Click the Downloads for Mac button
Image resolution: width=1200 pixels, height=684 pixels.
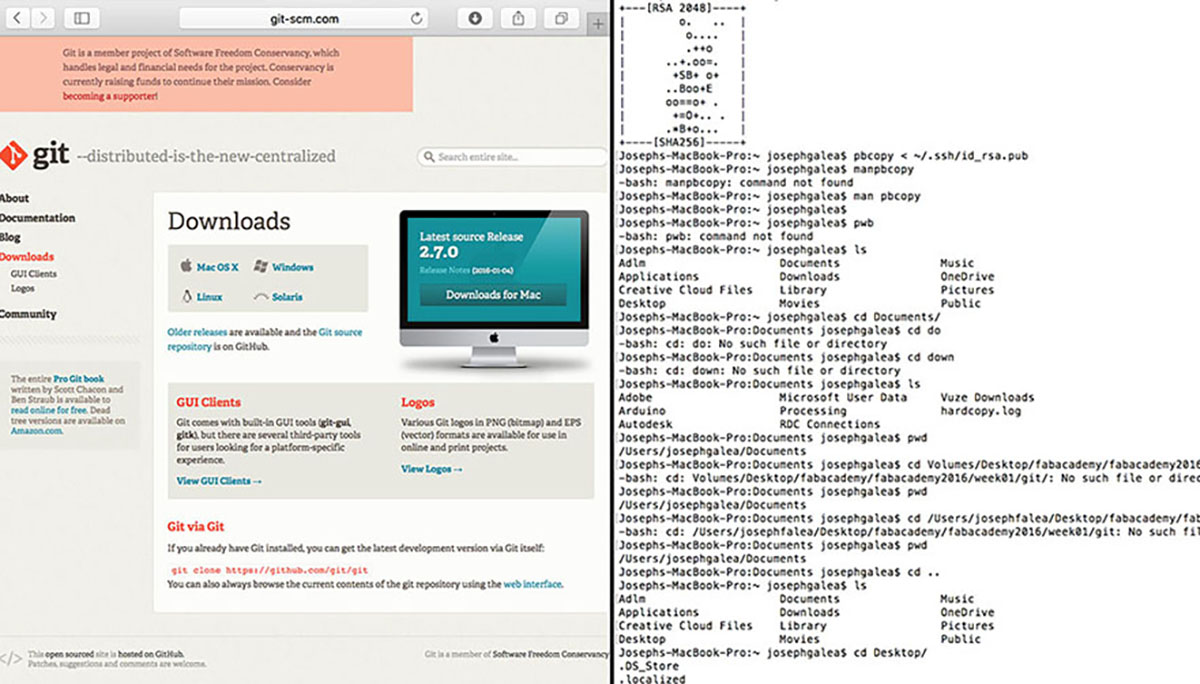[x=492, y=295]
